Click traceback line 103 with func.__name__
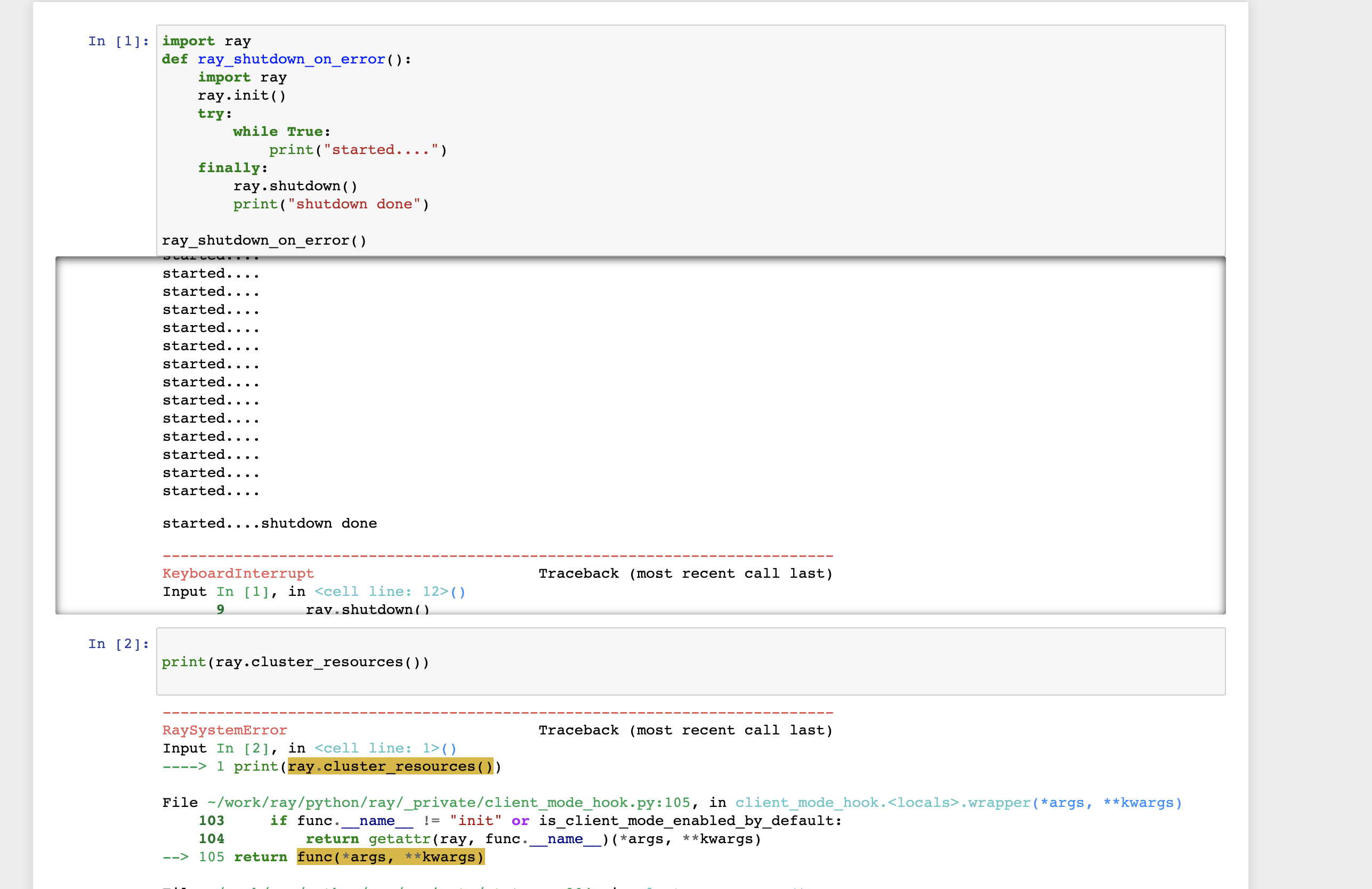 pyautogui.click(x=520, y=821)
